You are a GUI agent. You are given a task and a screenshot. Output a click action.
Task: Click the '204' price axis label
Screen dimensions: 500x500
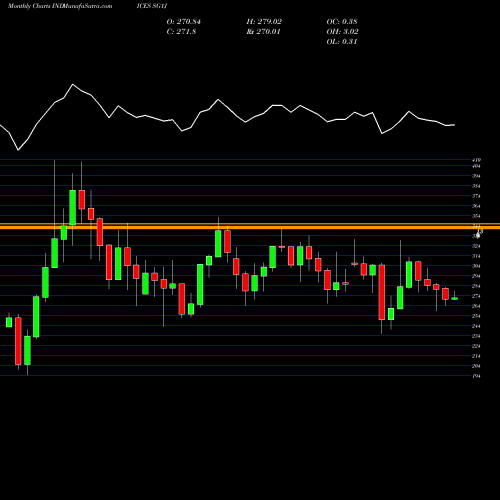tap(476, 366)
